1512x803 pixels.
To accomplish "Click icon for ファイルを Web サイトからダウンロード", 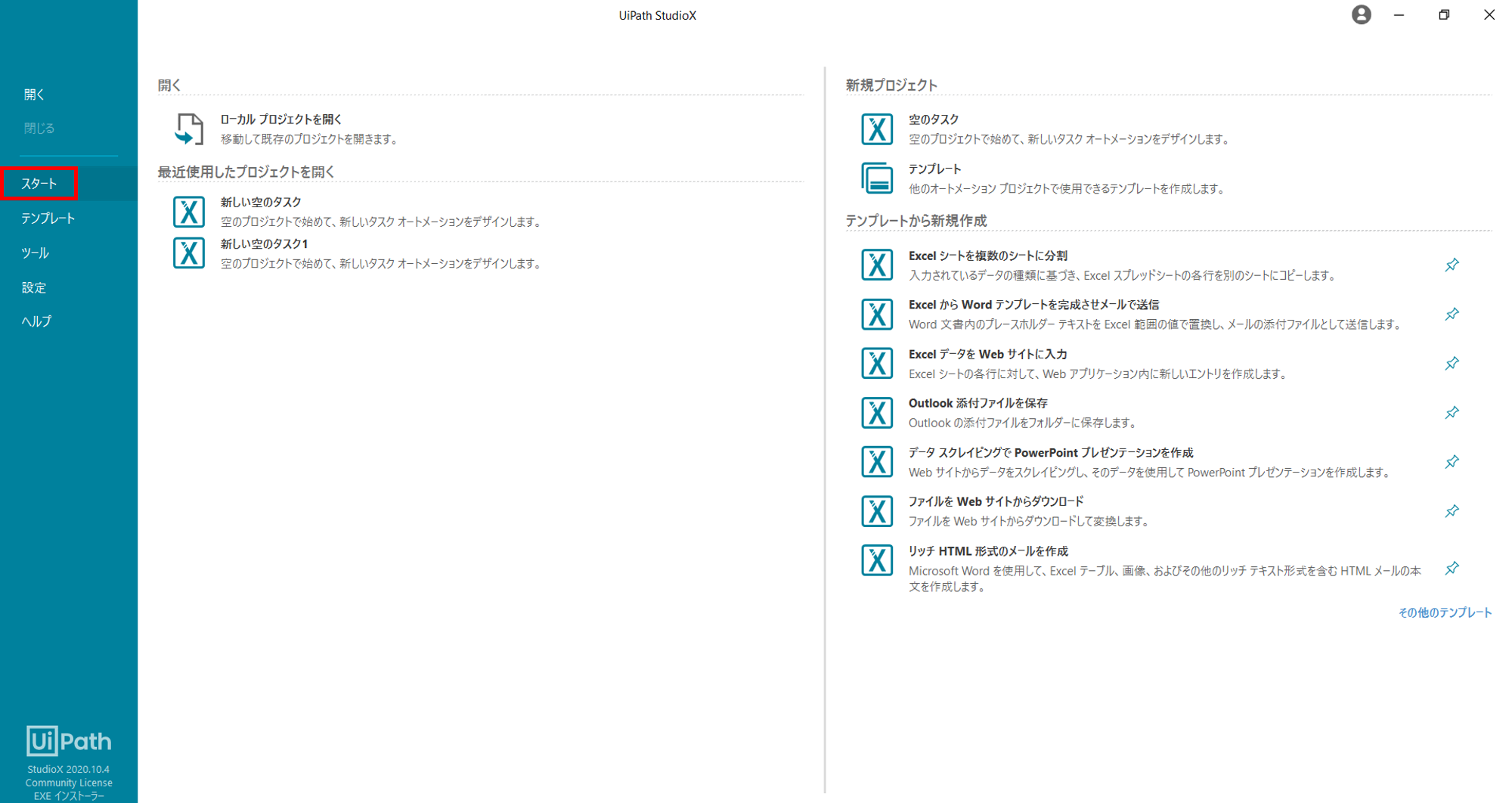I will point(877,511).
